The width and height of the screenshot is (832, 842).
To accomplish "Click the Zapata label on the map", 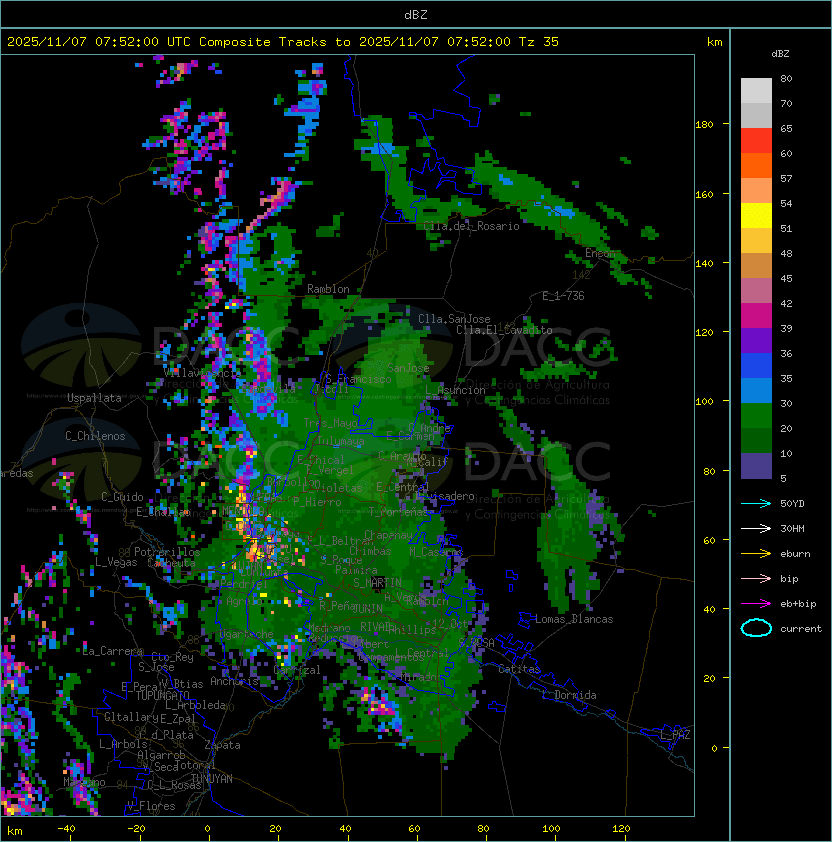I will coord(222,745).
